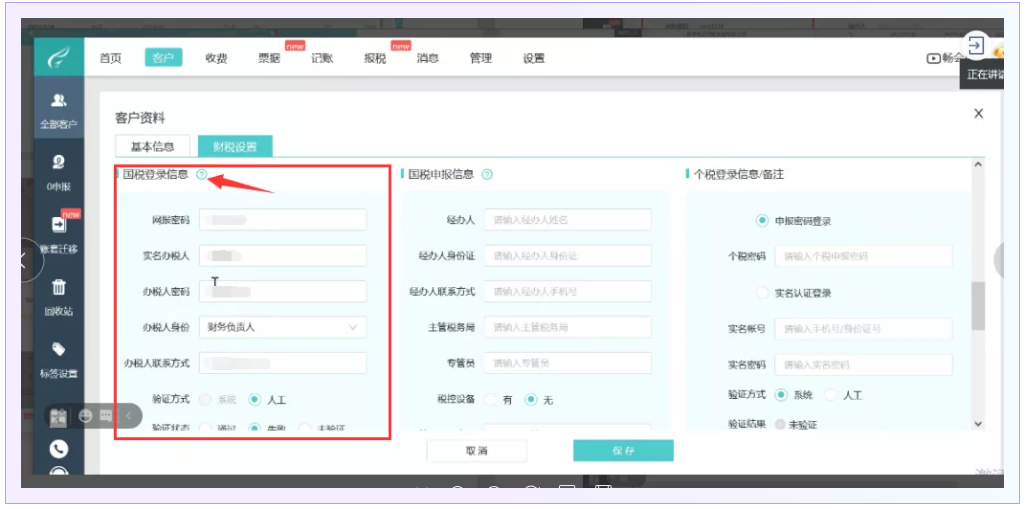
Task: Switch to the 基本信息 tab
Action: click(153, 147)
